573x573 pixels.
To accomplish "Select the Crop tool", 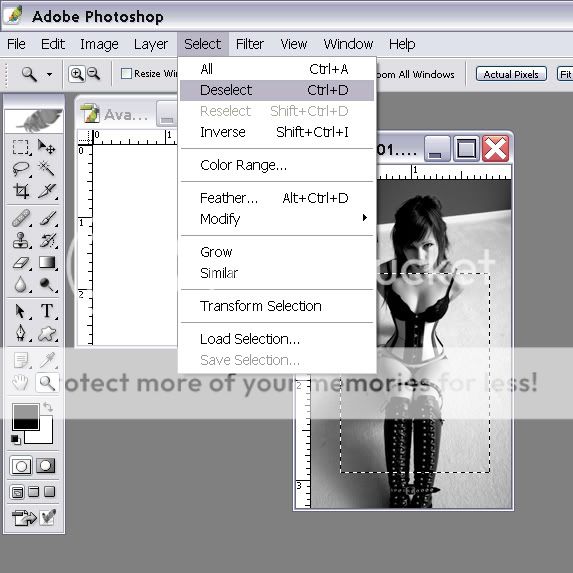I will pos(21,191).
